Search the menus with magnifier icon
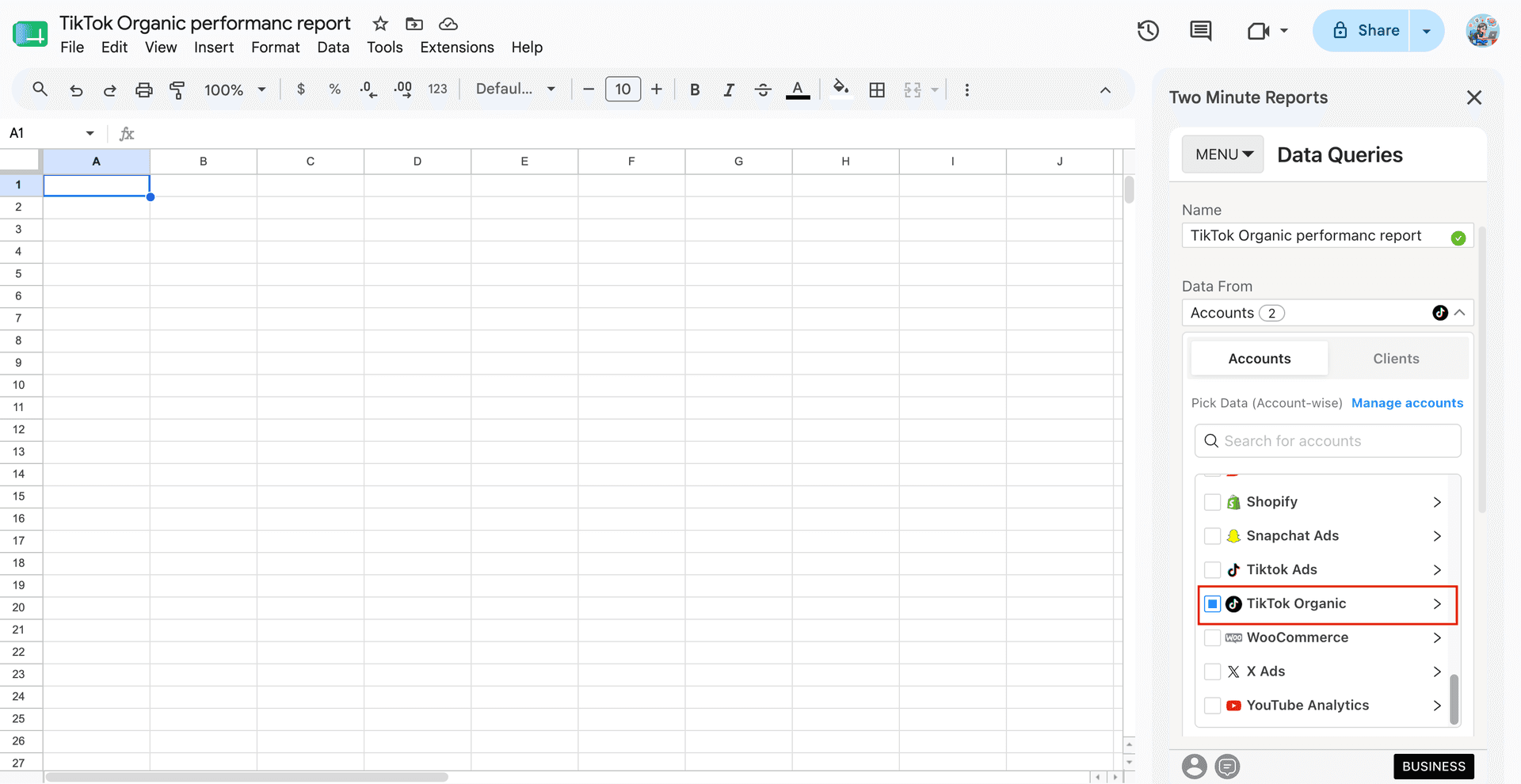The height and width of the screenshot is (784, 1521). (40, 89)
